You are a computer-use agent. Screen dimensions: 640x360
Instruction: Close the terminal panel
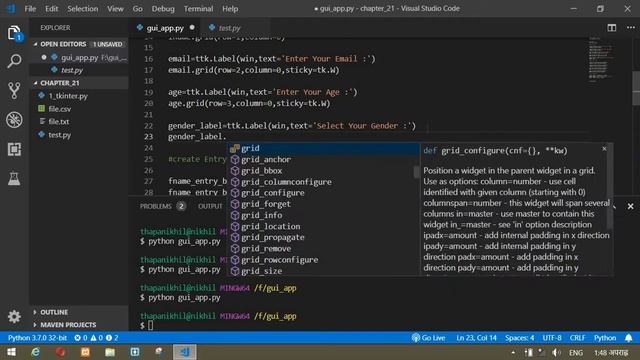click(630, 206)
